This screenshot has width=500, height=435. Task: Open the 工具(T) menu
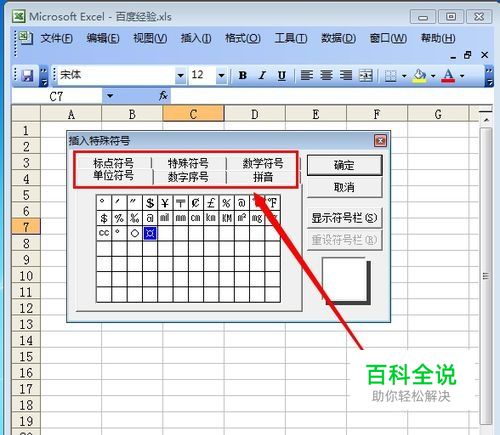click(291, 38)
